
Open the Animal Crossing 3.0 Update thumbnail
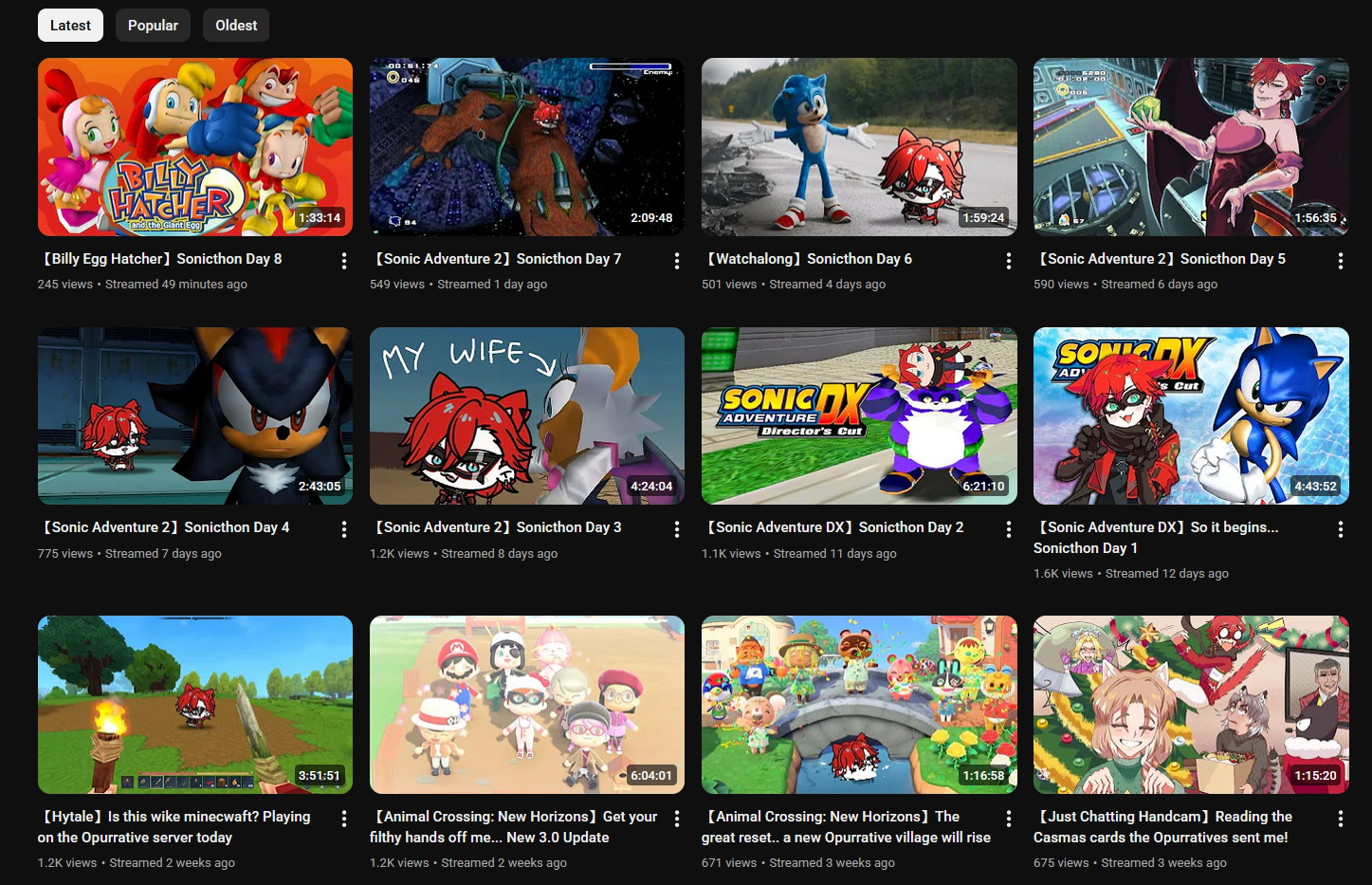coord(527,705)
